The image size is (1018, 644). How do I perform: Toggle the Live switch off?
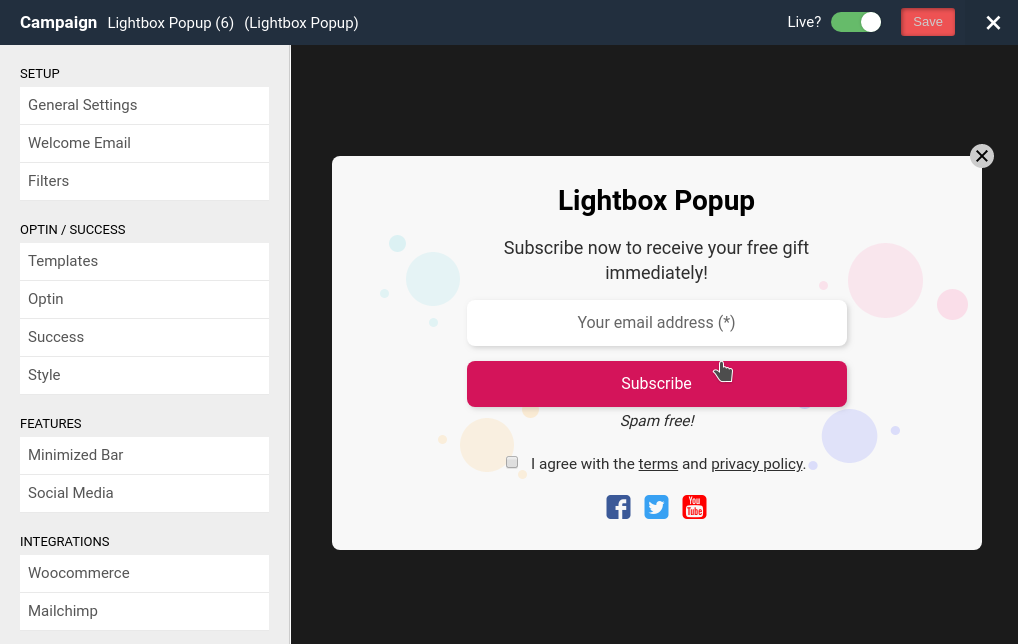(856, 22)
